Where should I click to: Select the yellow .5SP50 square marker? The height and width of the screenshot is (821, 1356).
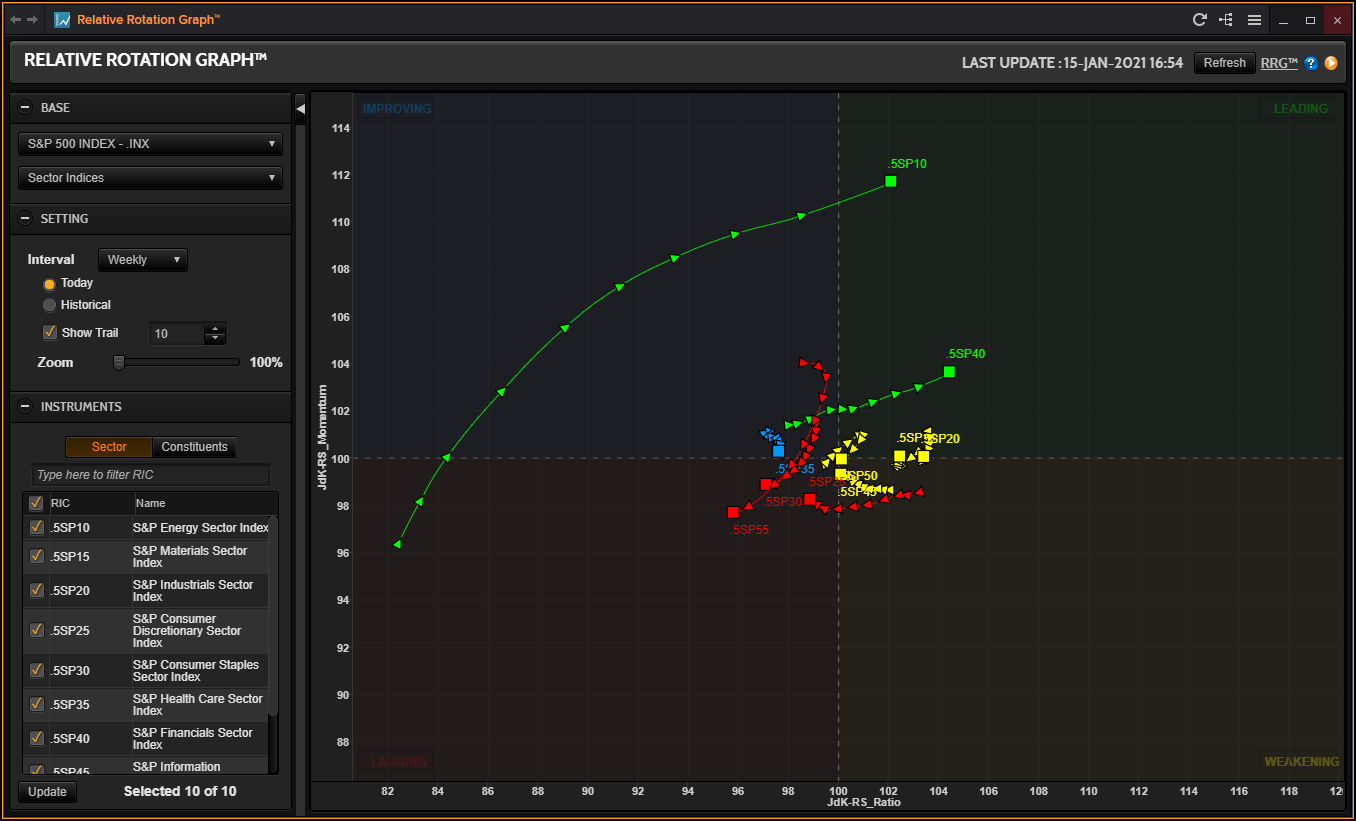(841, 460)
